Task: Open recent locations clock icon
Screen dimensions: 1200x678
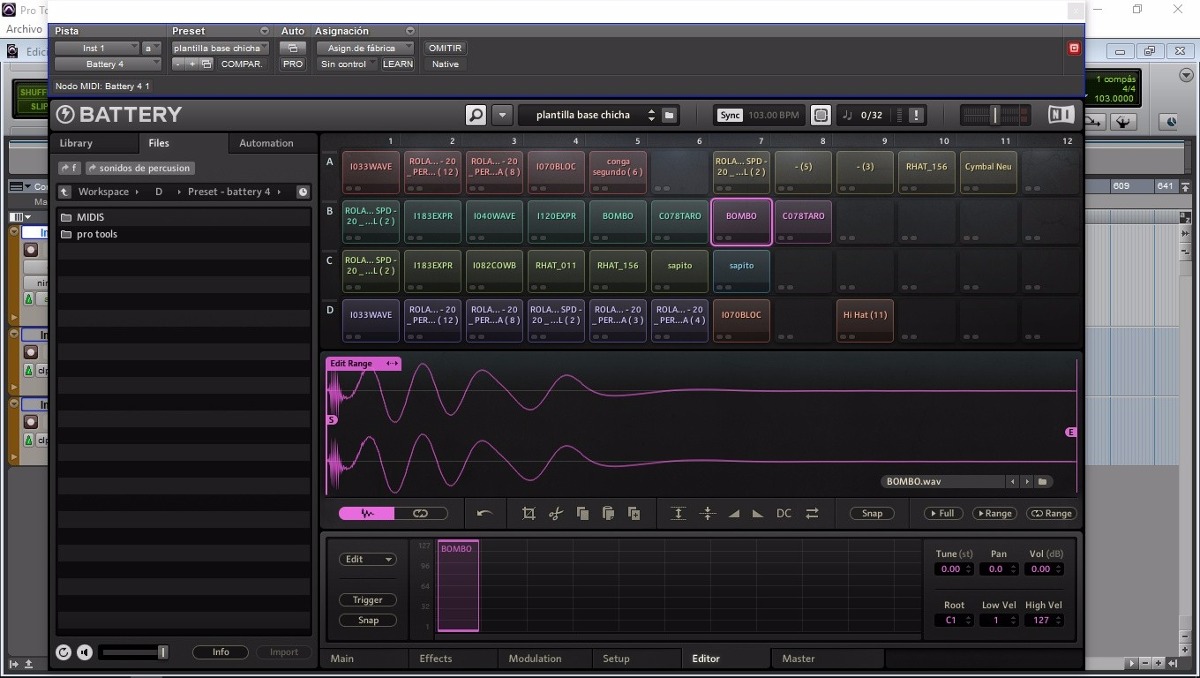Action: pyautogui.click(x=303, y=192)
